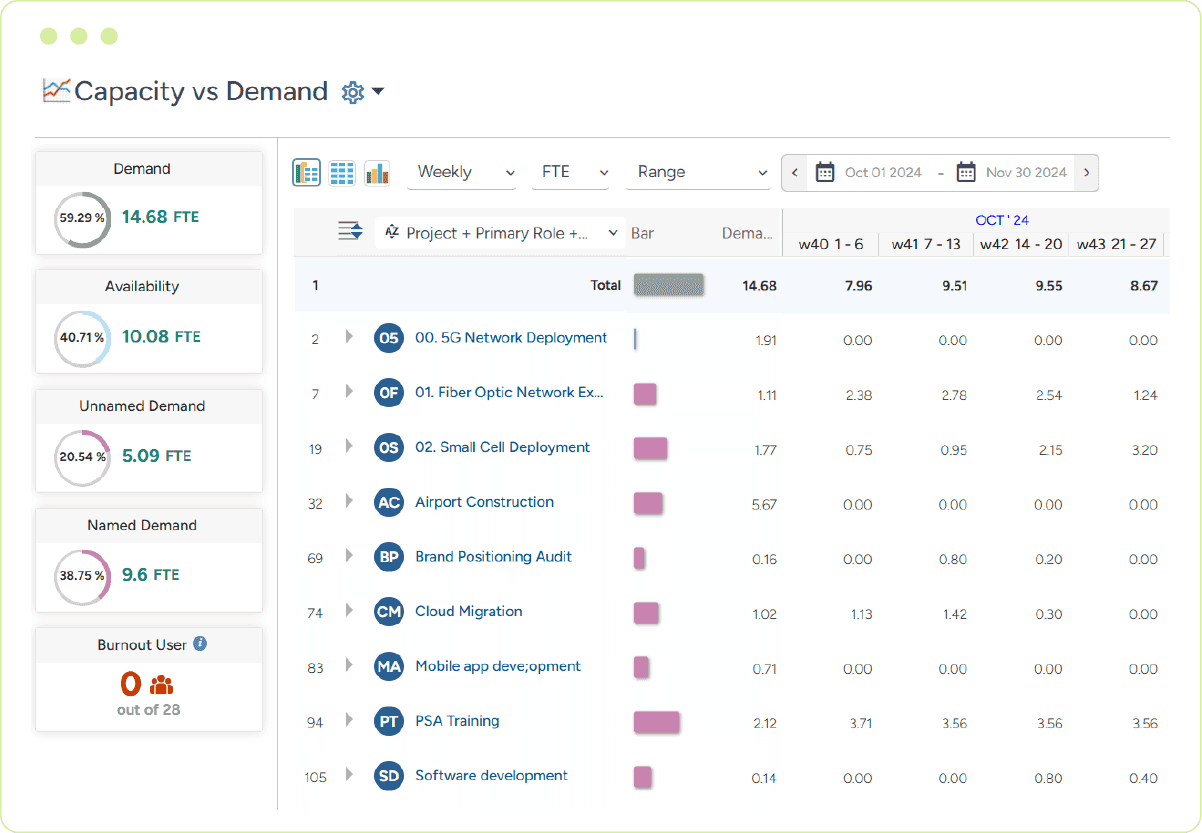
Task: Open the Capacity vs Demand settings gear
Action: pos(352,91)
